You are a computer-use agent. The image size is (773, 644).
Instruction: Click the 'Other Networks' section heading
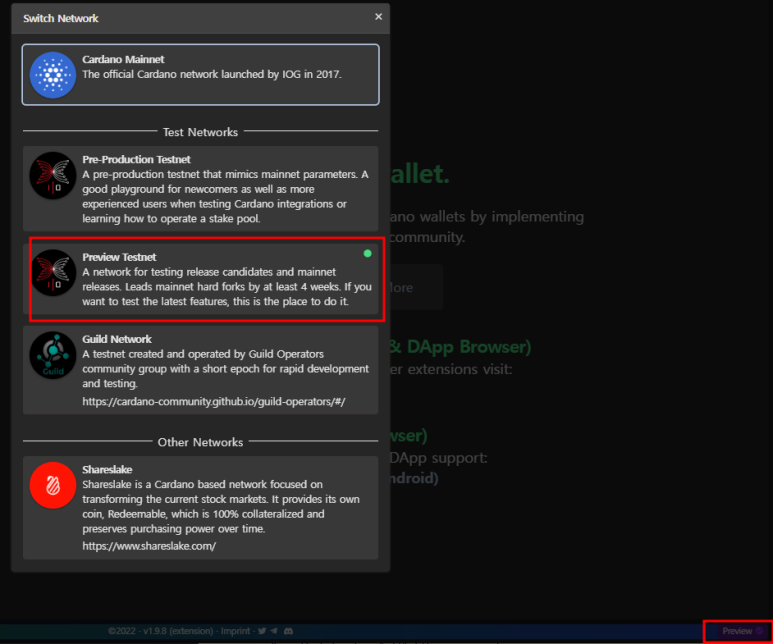[200, 442]
